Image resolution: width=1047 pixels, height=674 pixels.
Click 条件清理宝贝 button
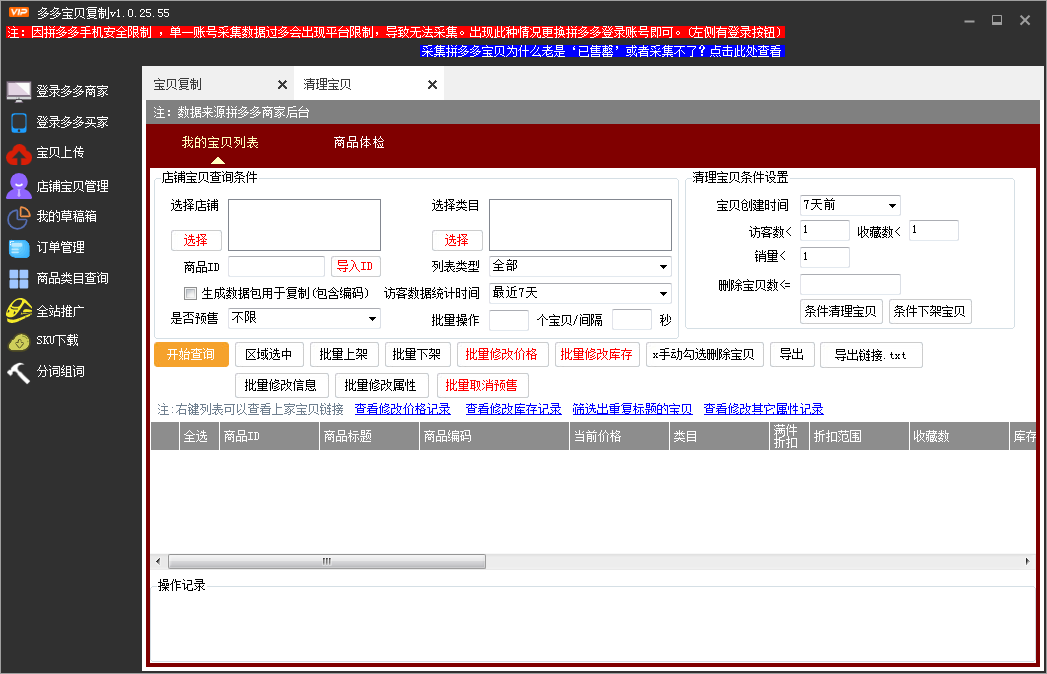(x=841, y=311)
